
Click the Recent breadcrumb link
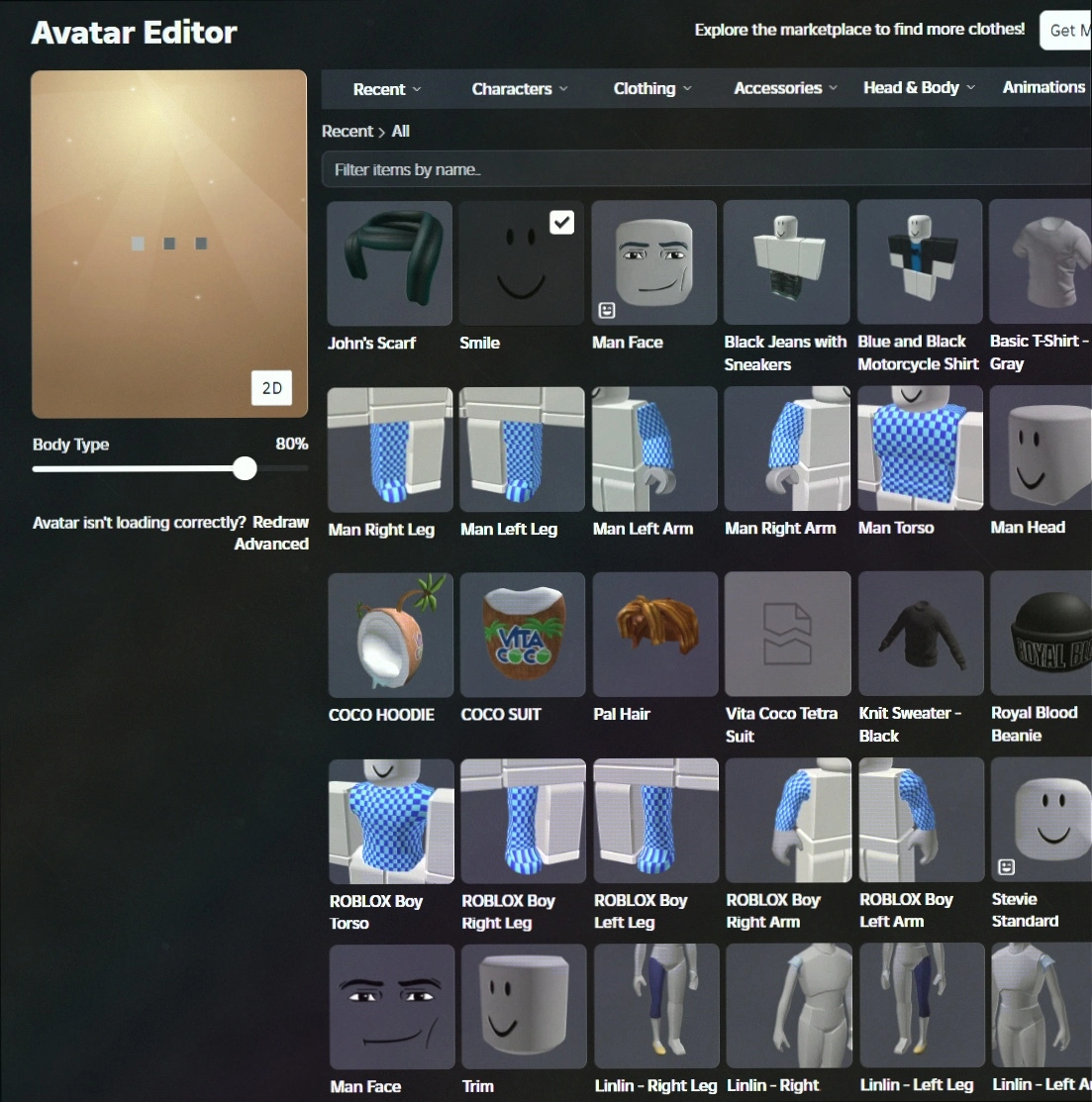[347, 132]
